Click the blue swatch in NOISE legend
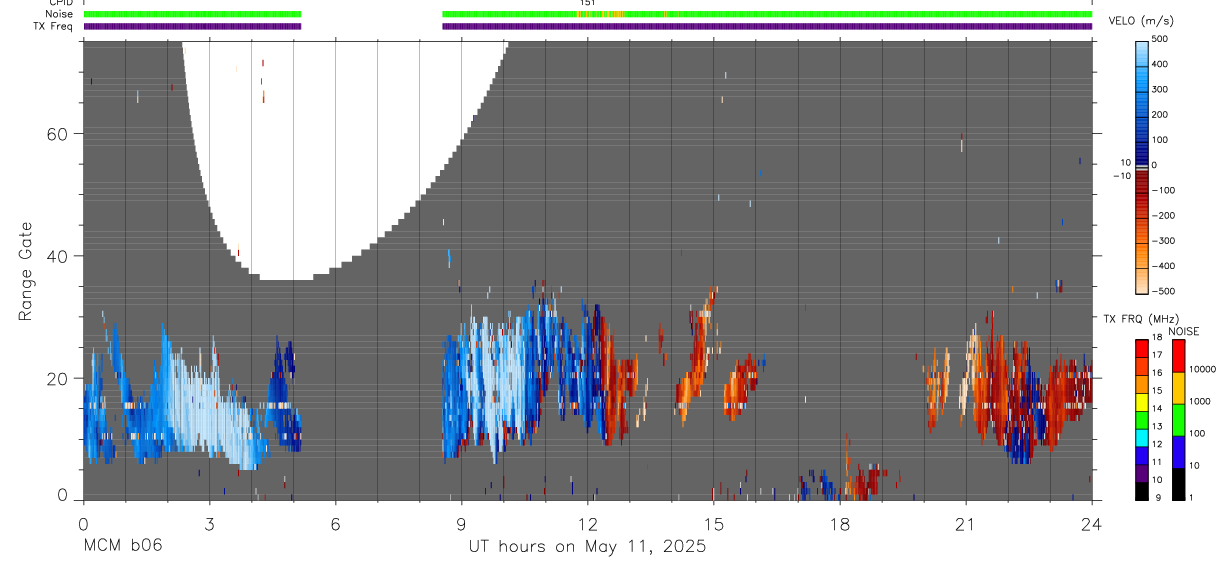 (x=1180, y=452)
